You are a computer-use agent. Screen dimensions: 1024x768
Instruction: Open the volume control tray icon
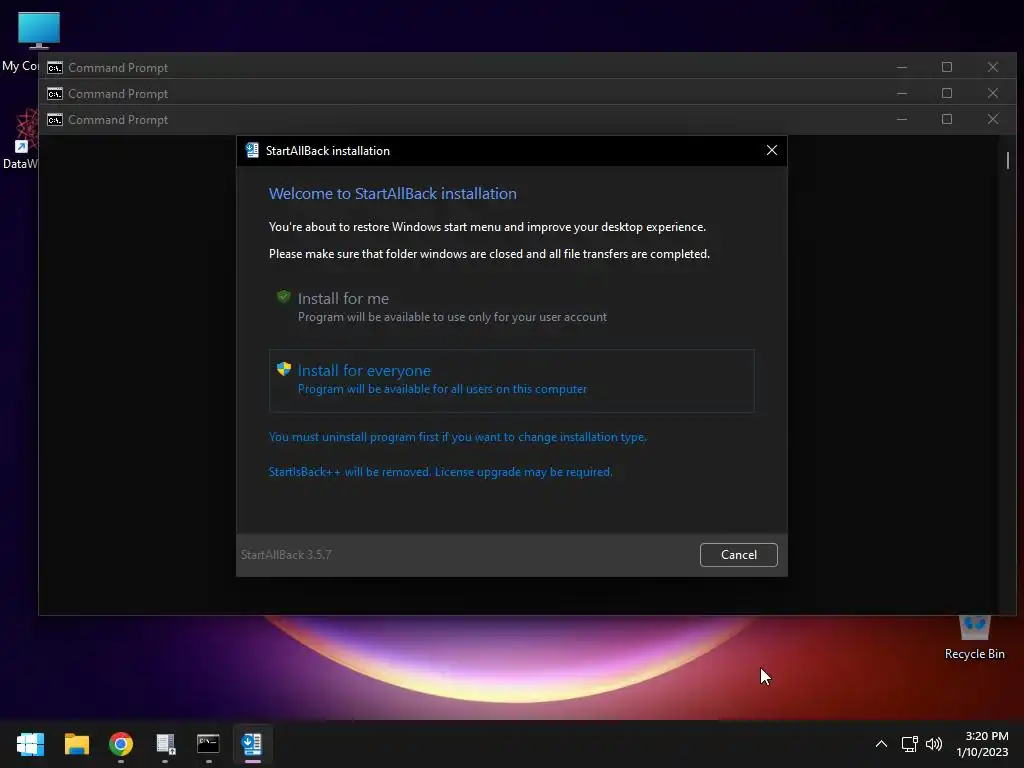pos(934,744)
